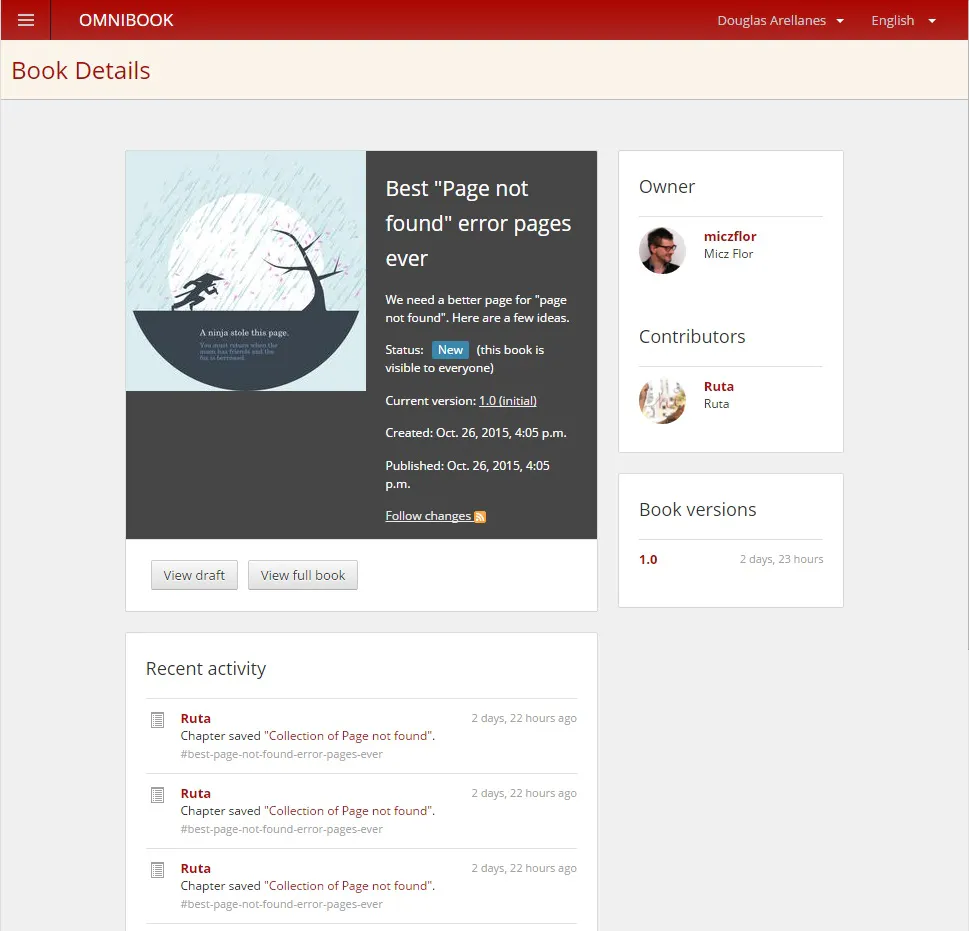This screenshot has height=931, width=969.
Task: Click the "Published: Oct. 26, 2015" line
Action: click(467, 474)
